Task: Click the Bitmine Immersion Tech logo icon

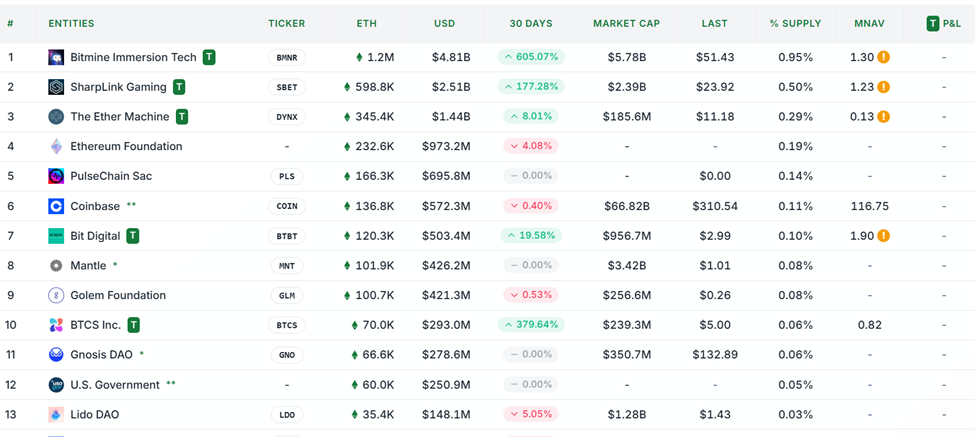Action: [x=56, y=58]
